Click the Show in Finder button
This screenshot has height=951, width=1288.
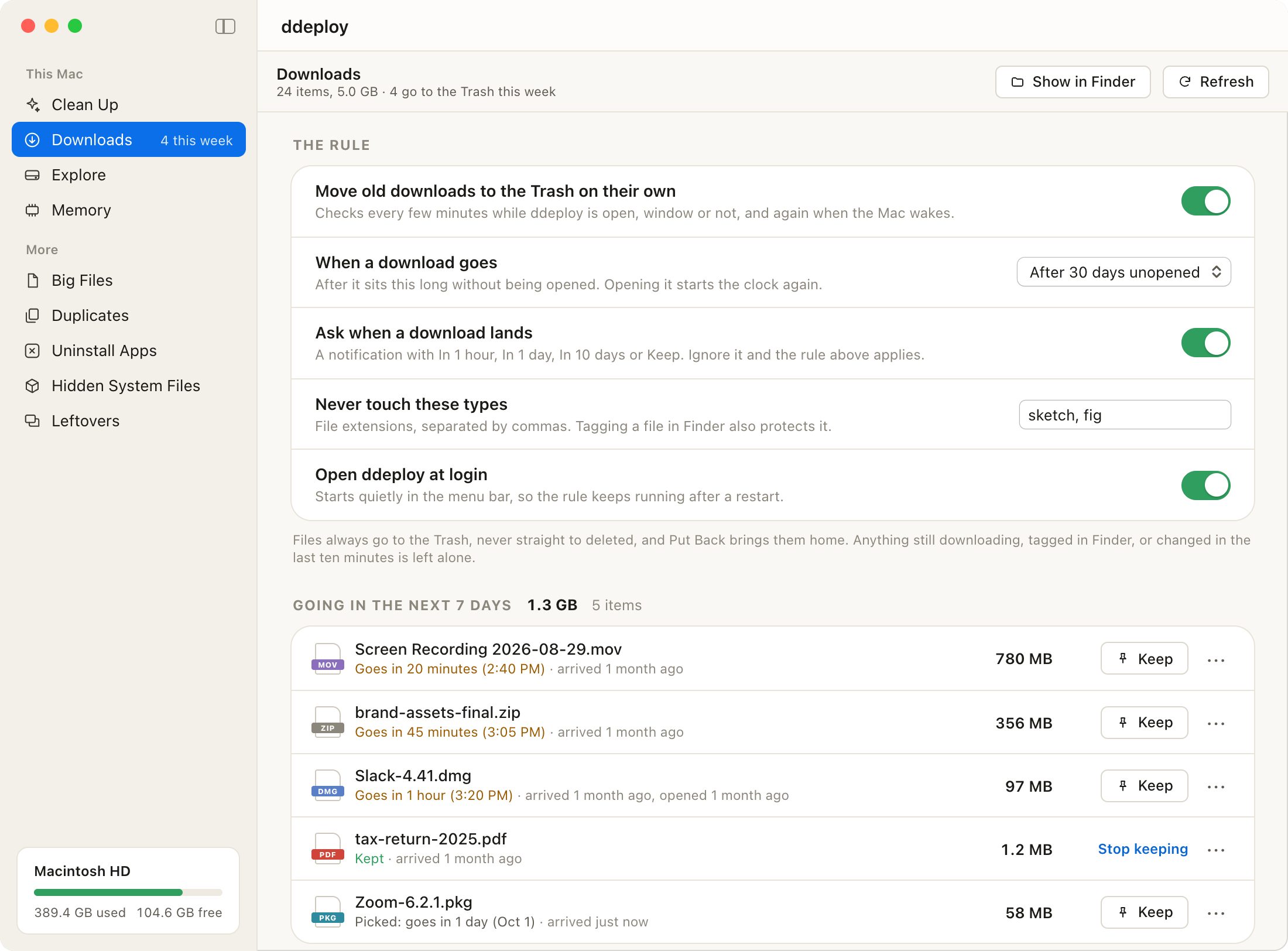(1073, 82)
